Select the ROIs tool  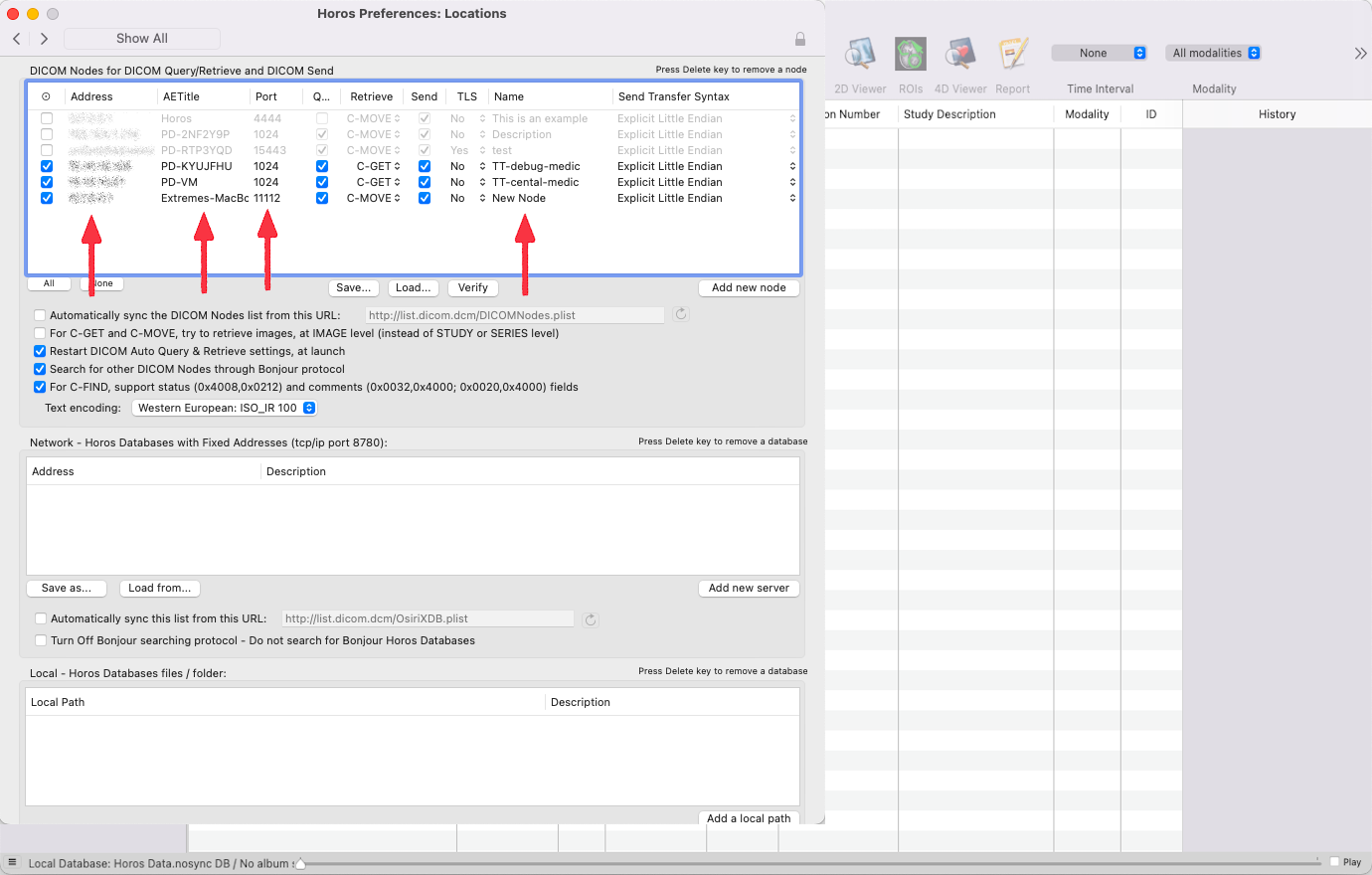910,55
